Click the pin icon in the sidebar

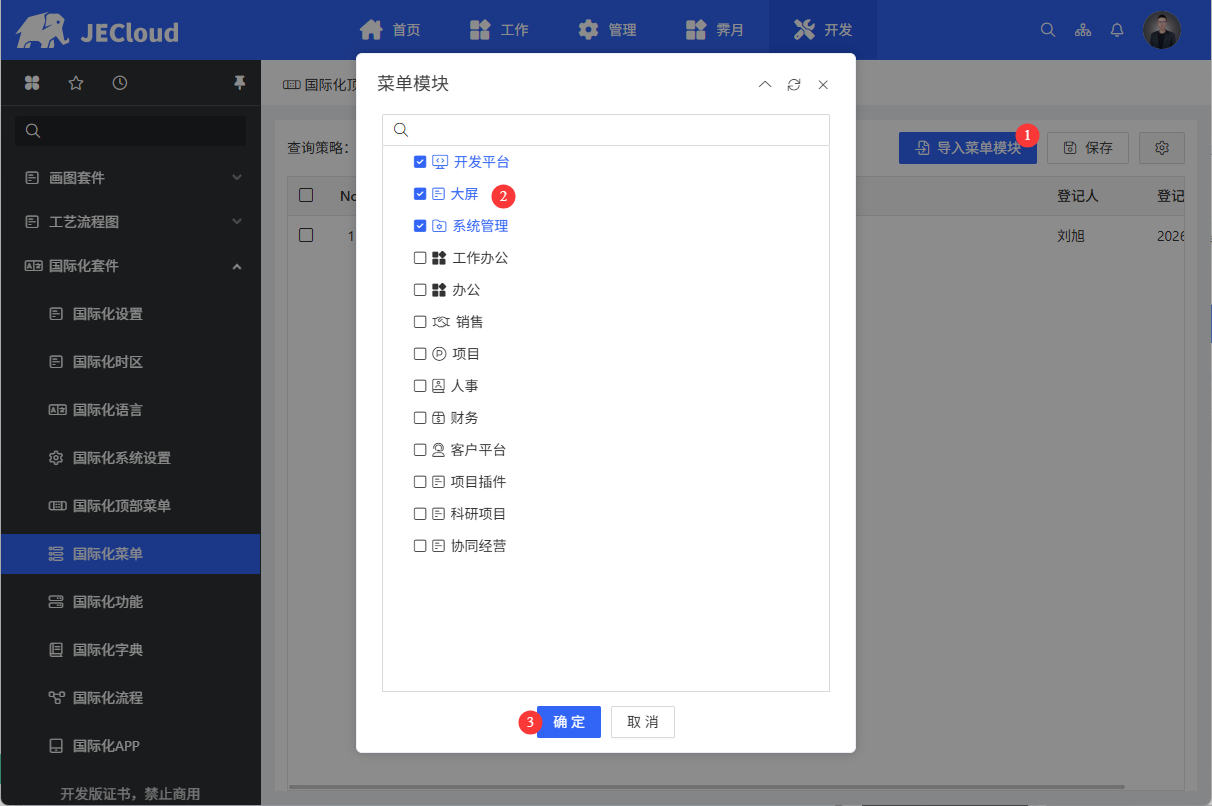(239, 83)
